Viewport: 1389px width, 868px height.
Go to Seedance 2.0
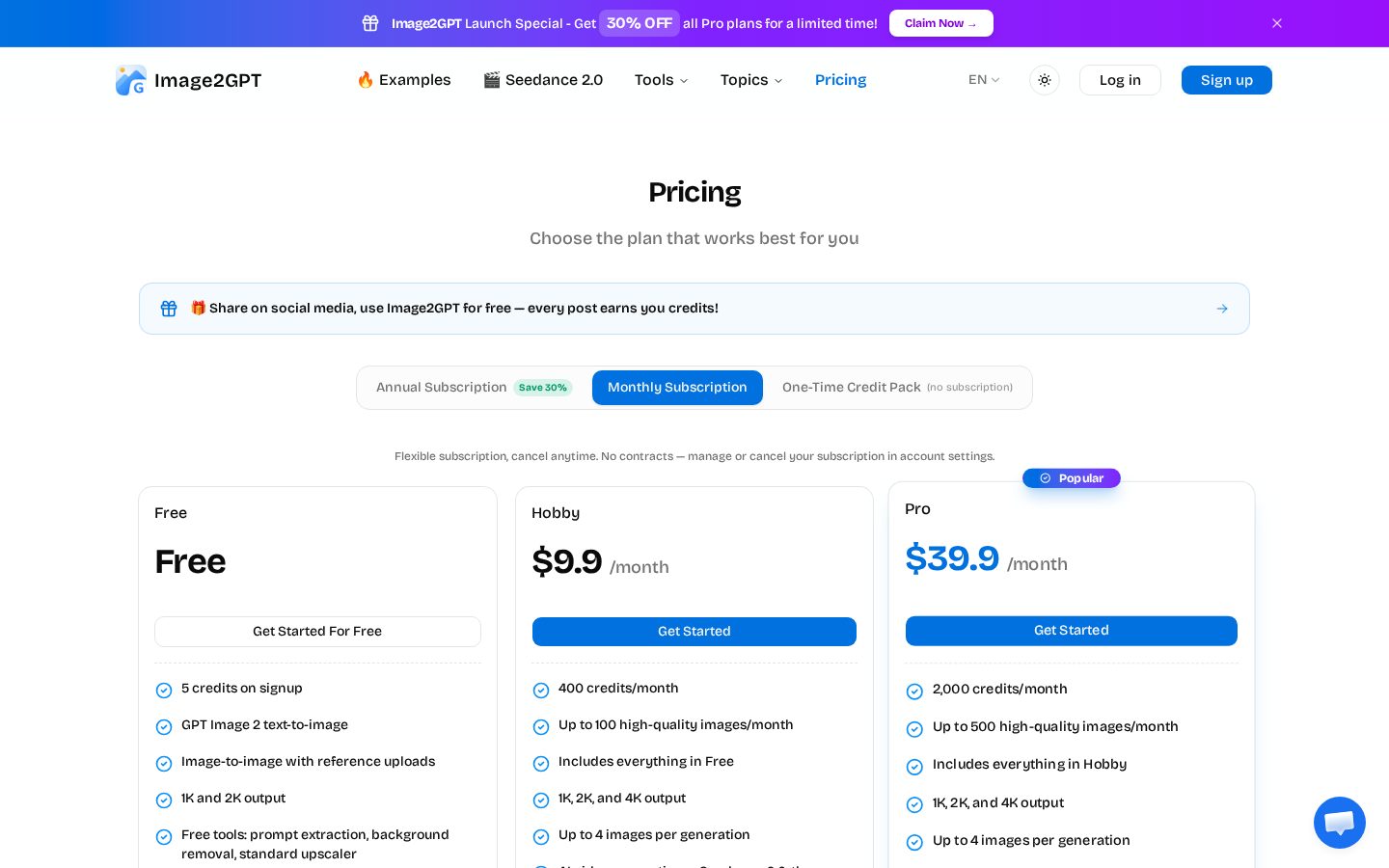[543, 80]
